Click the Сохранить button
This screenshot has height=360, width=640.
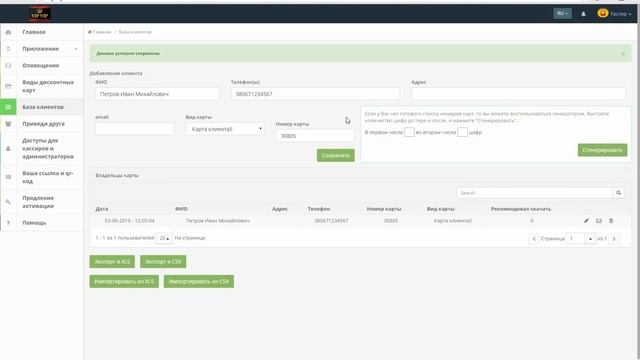[x=336, y=155]
